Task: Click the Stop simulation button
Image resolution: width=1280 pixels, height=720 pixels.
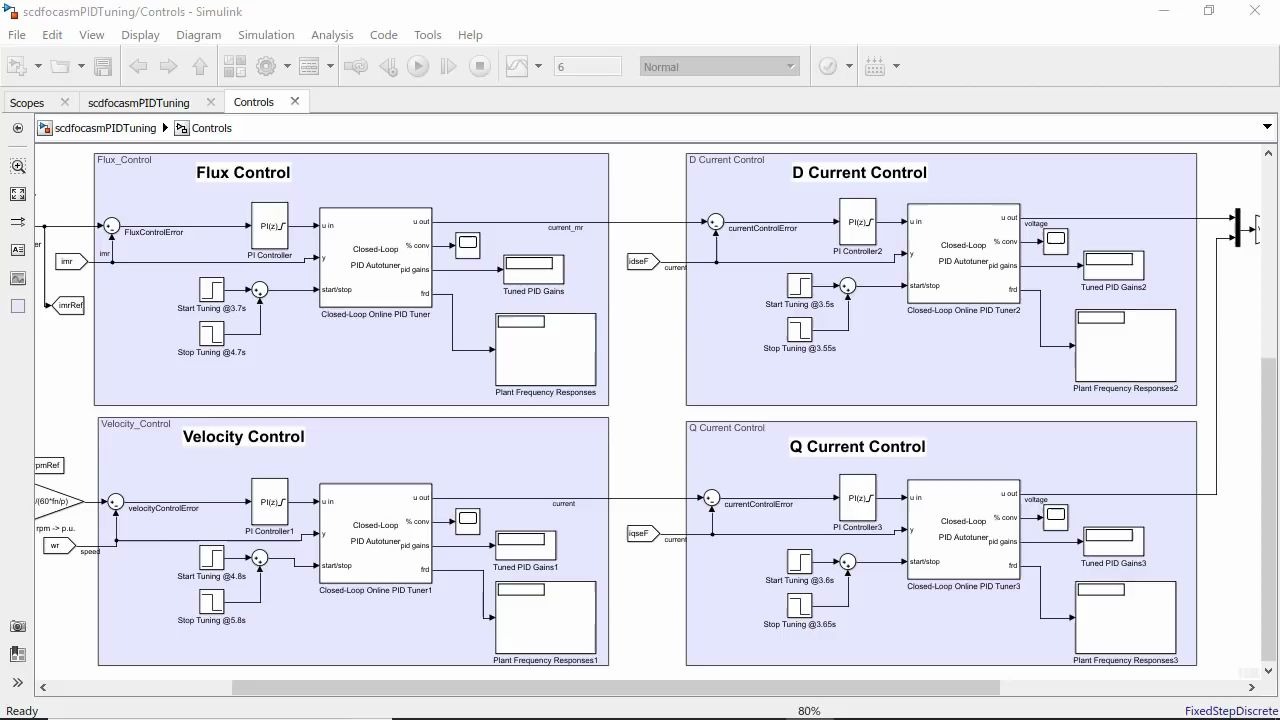Action: [480, 66]
